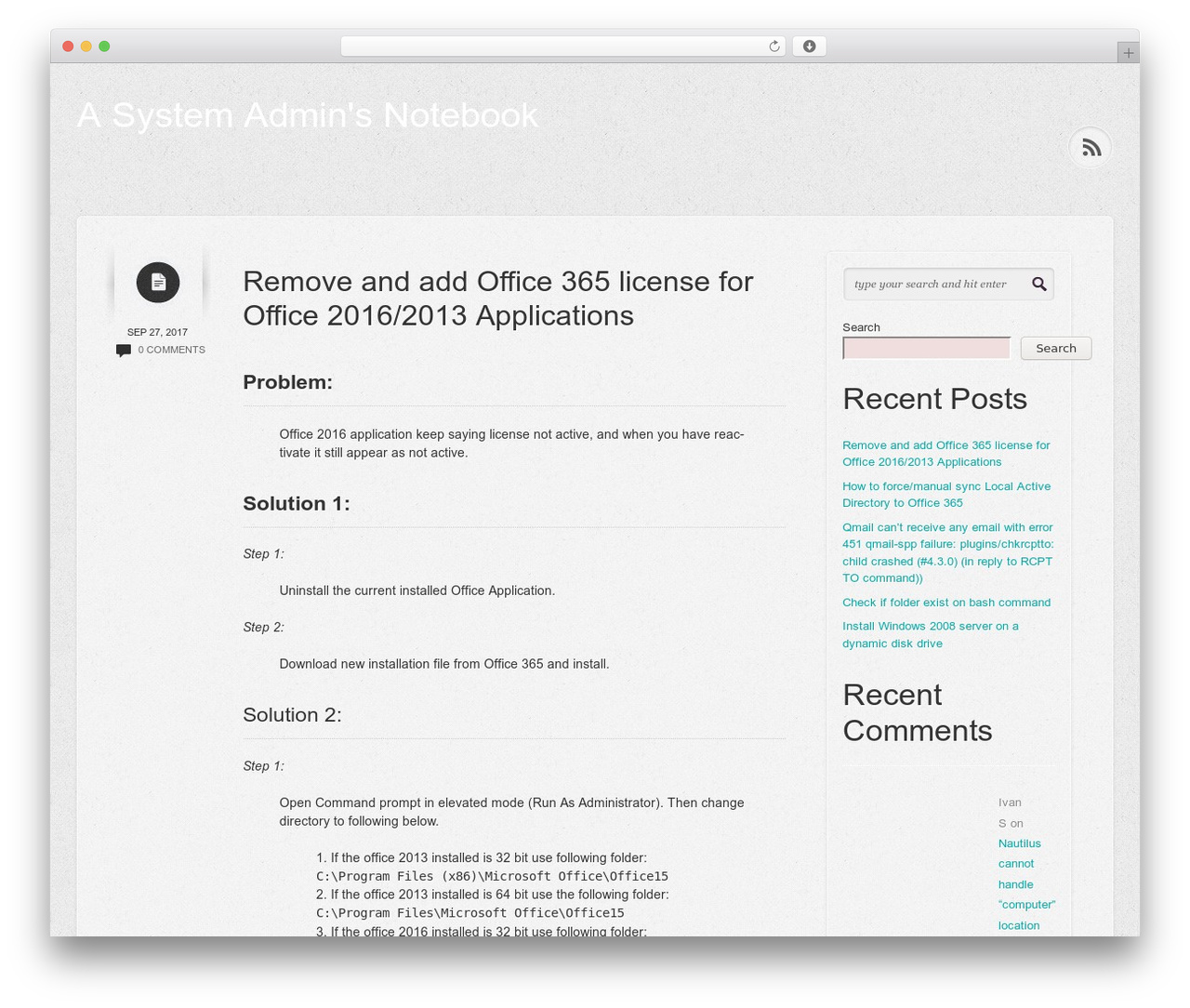1190x1008 pixels.
Task: Click the Solution 1: heading
Action: 297,504
